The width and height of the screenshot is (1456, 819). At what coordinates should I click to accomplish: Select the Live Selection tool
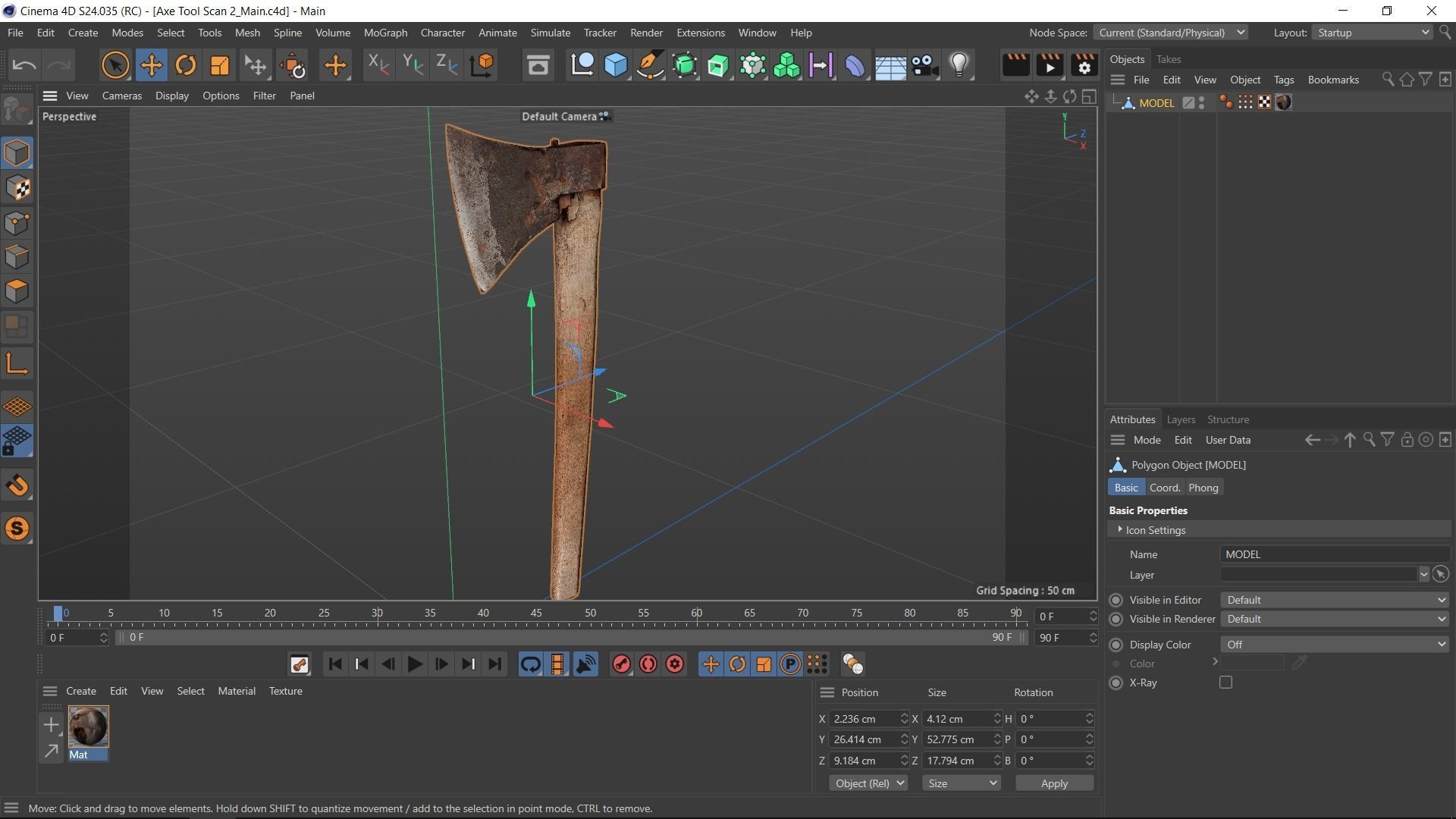115,65
